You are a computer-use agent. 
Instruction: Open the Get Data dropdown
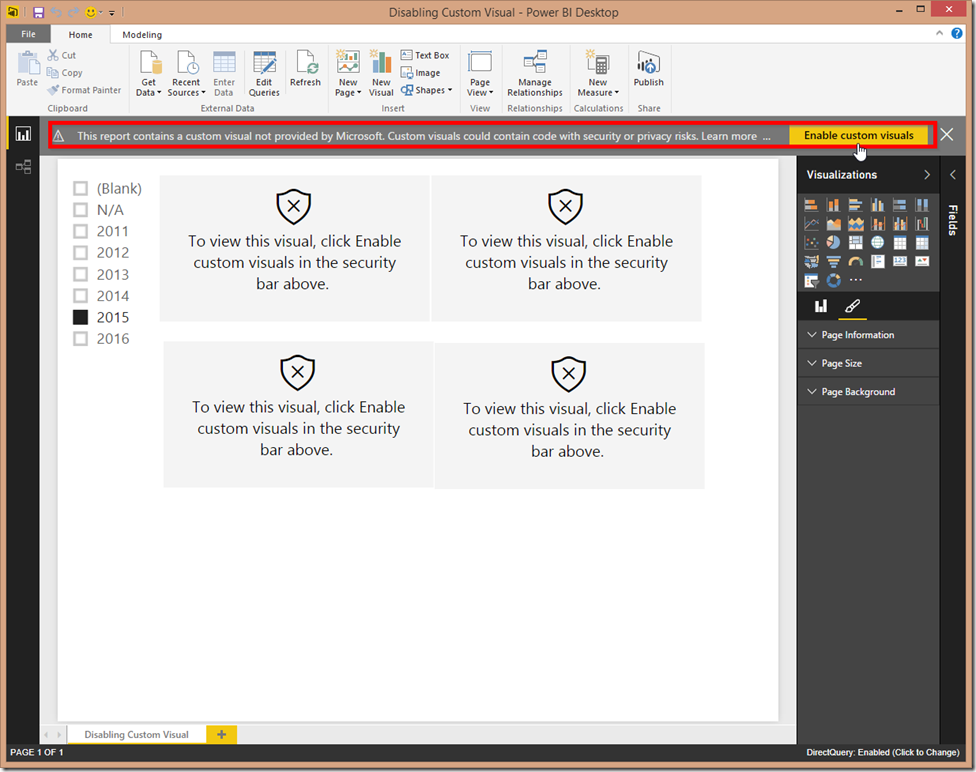point(149,74)
